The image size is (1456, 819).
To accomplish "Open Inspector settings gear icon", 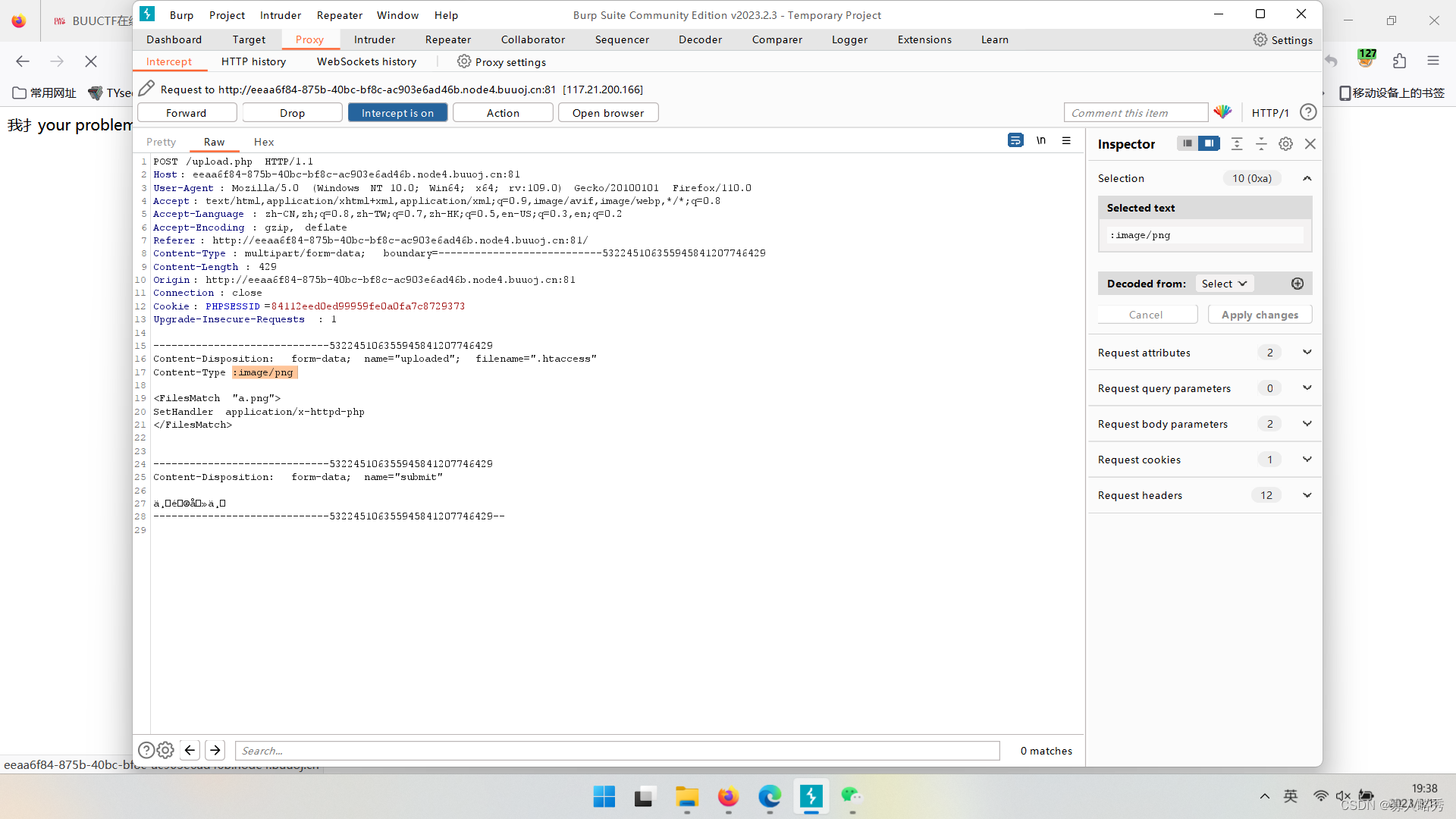I will (x=1285, y=144).
